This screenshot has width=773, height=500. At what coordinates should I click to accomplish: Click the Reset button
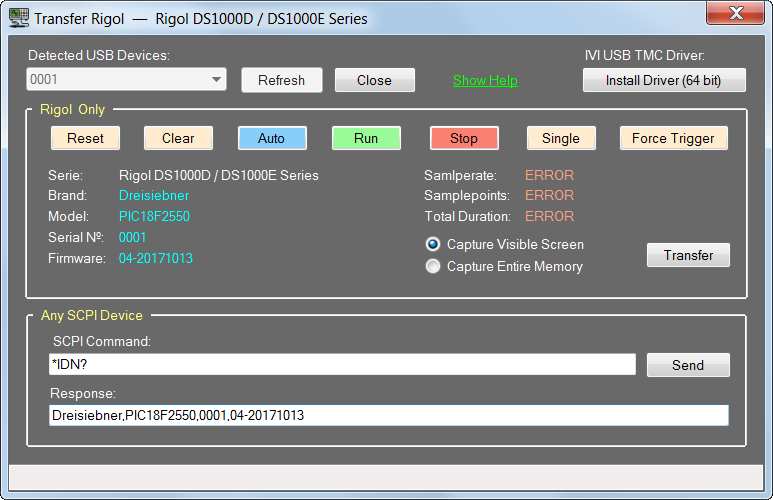click(85, 138)
